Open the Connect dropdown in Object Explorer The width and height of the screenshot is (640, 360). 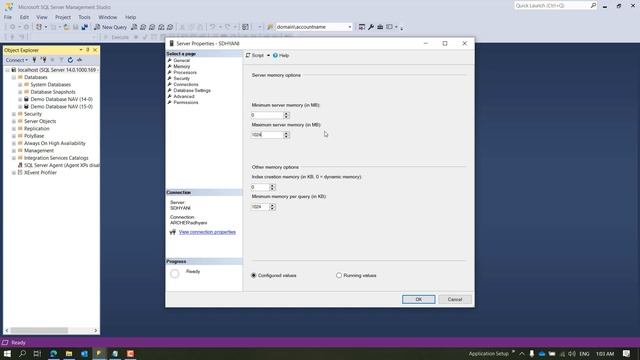[x=17, y=60]
